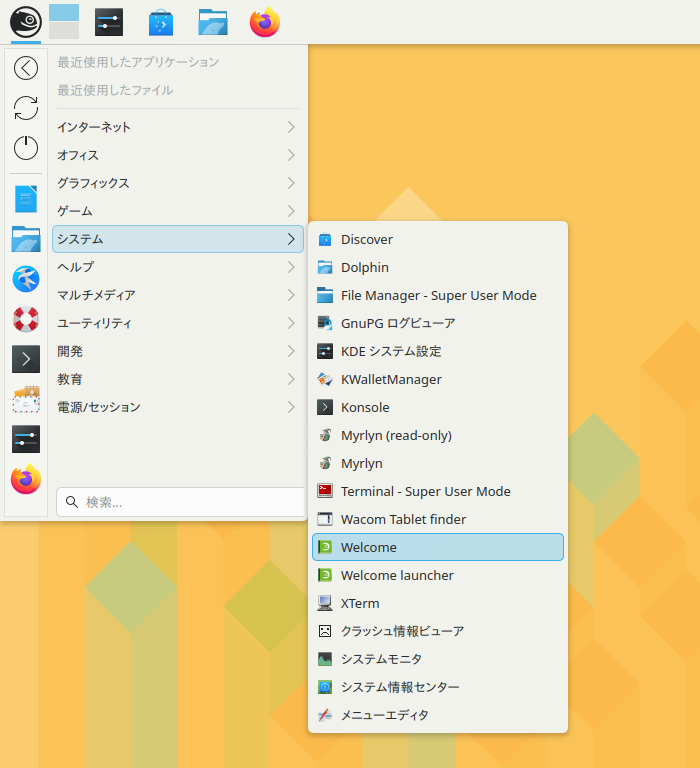
Task: Expand the インターネット category arrow
Action: tap(291, 127)
